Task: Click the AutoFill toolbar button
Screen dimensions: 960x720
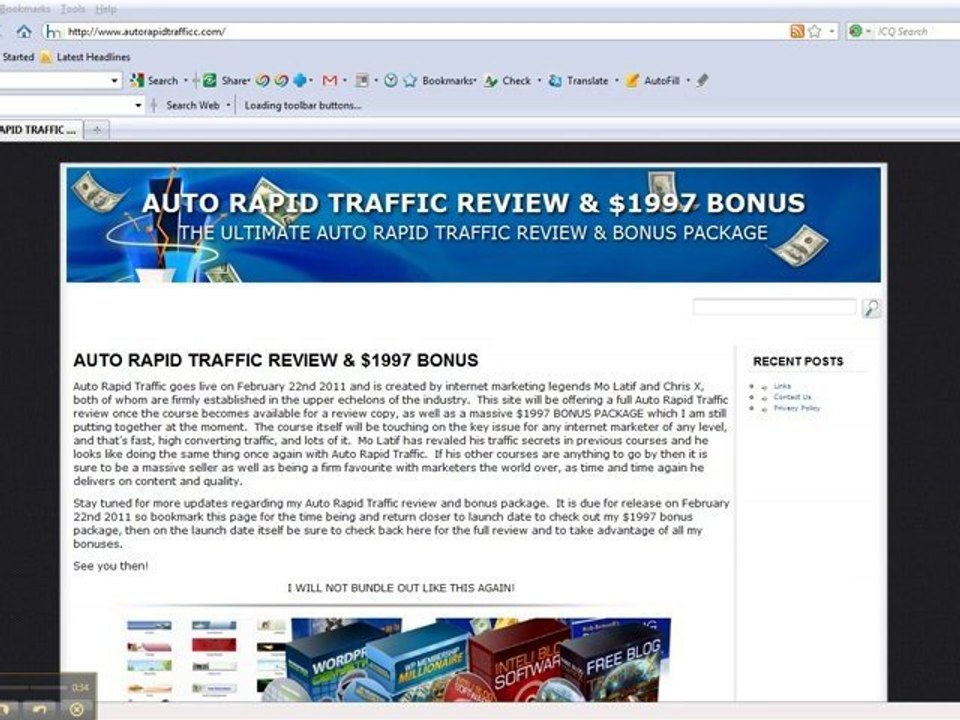Action: tap(653, 80)
